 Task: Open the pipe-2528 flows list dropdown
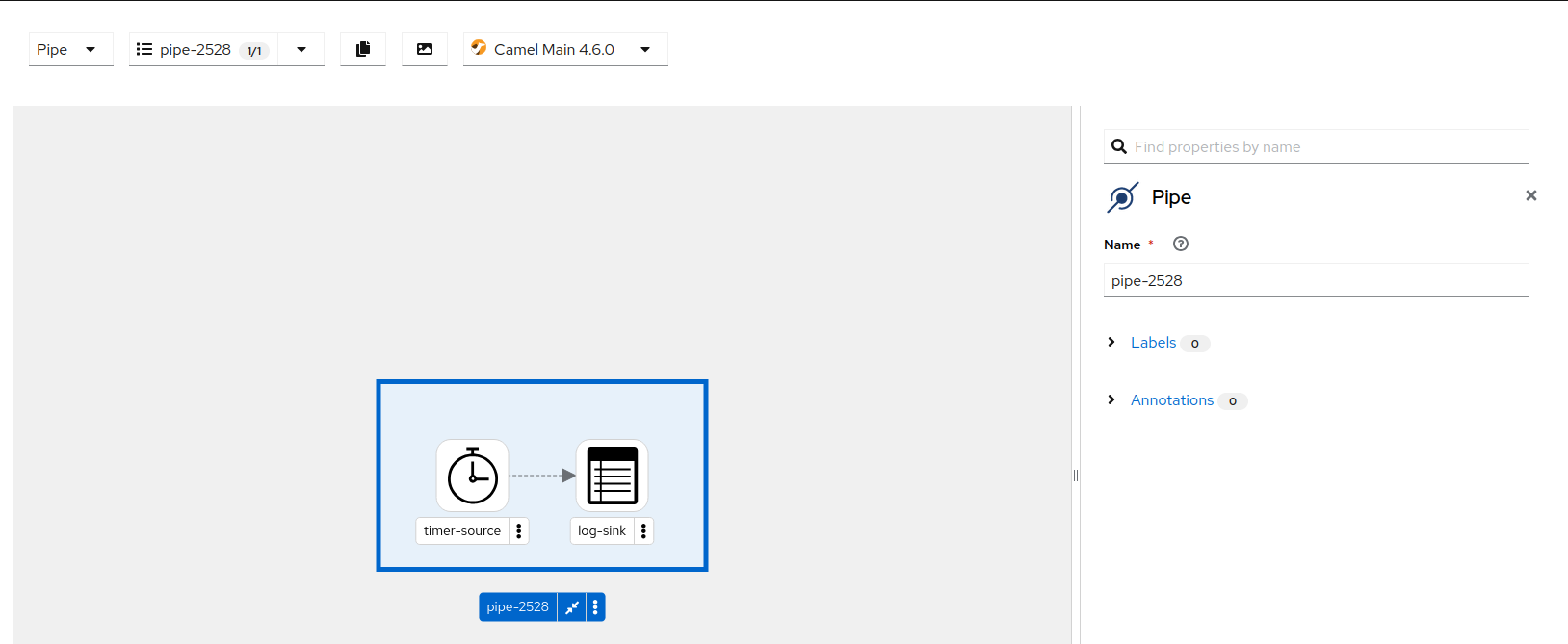301,49
